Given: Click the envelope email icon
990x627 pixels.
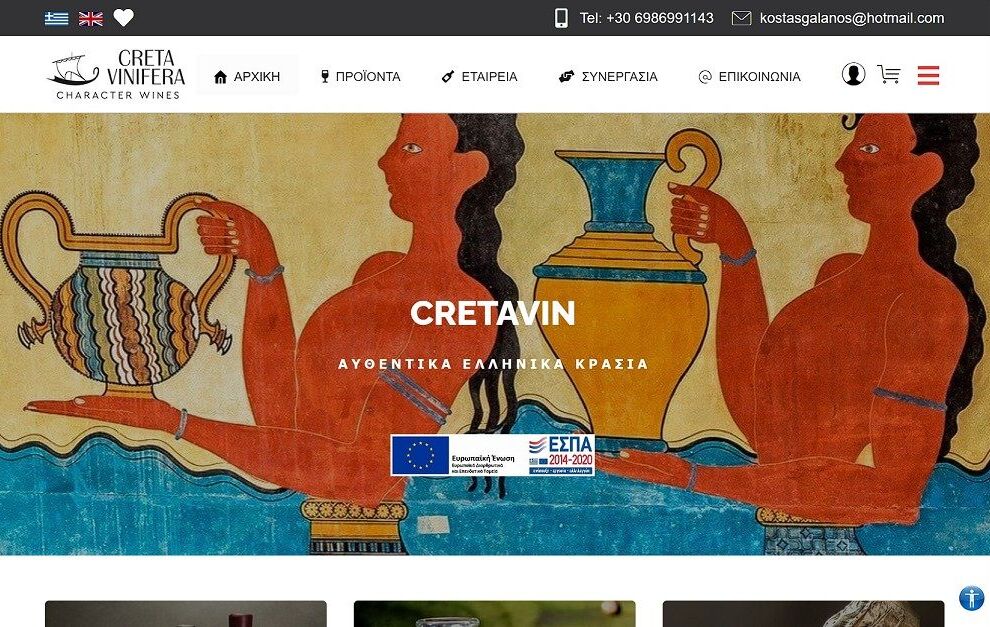Looking at the screenshot, I should 741,18.
